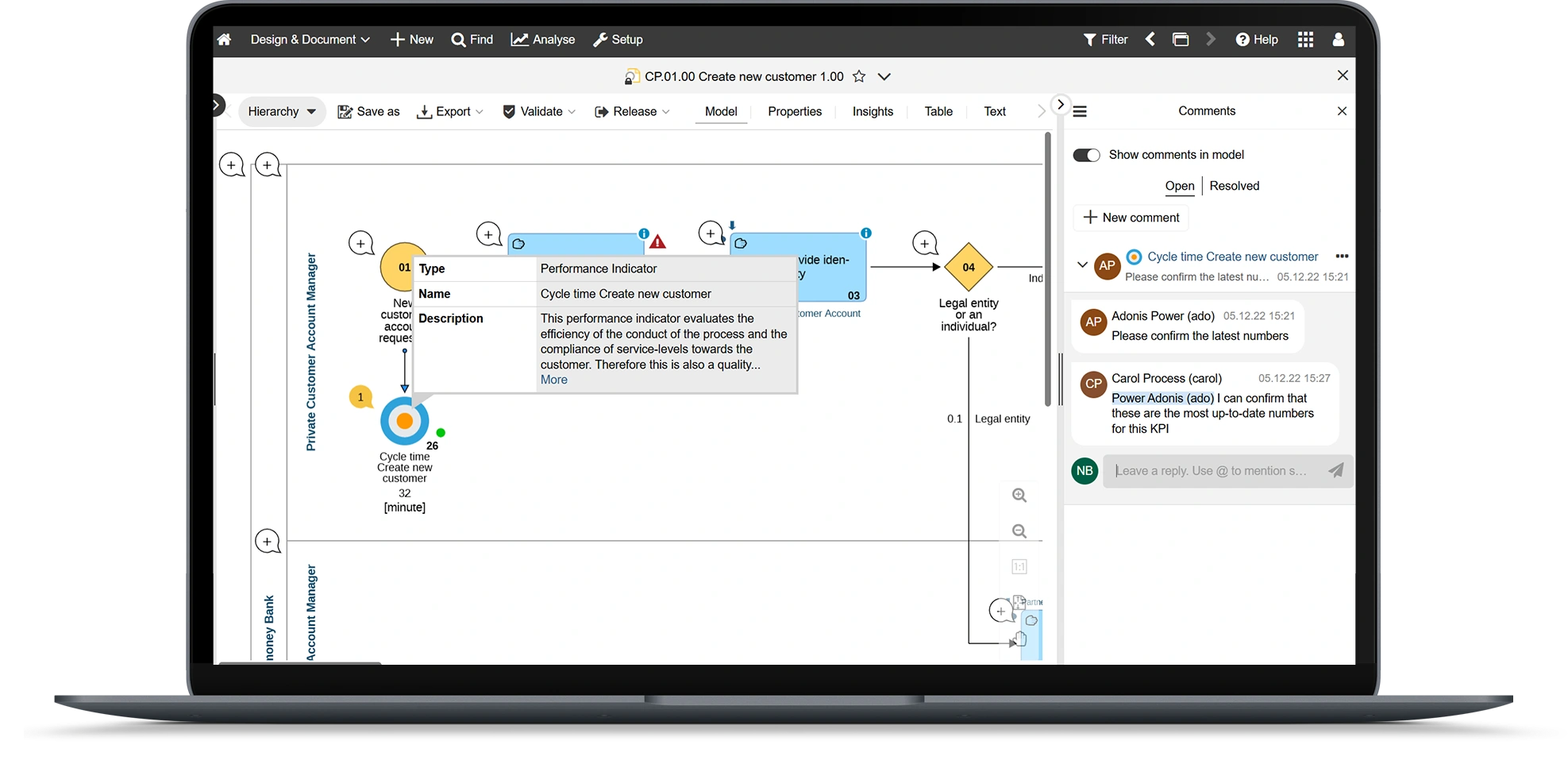This screenshot has width=1568, height=768.
Task: Switch to the Properties tab
Action: pyautogui.click(x=794, y=112)
